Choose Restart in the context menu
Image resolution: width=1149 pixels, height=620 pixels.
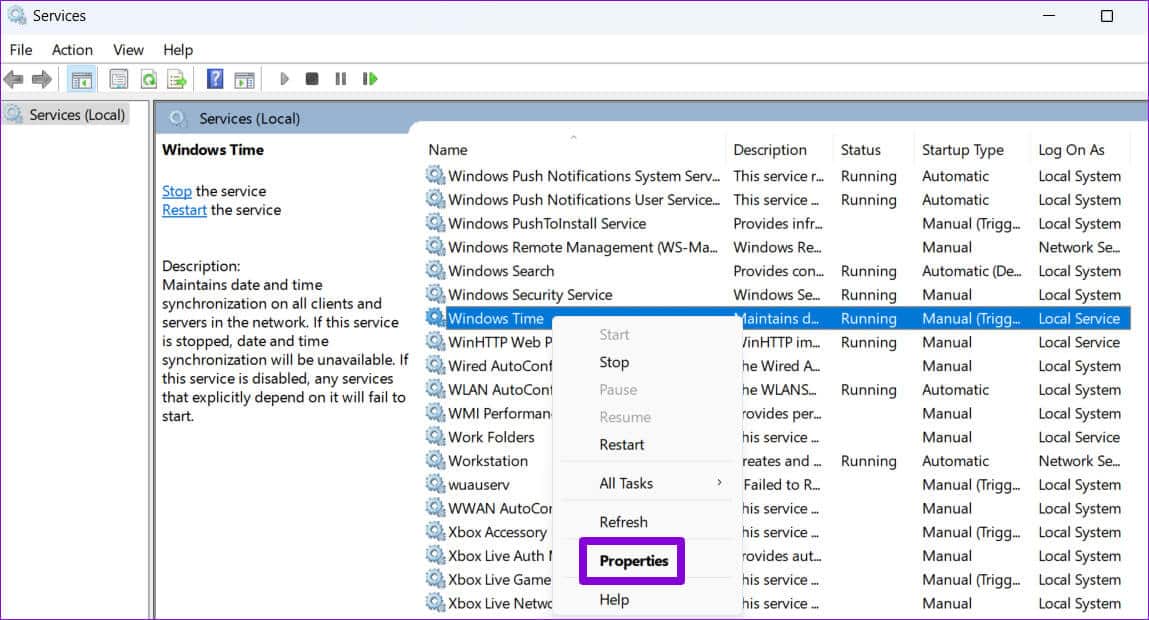(x=621, y=445)
